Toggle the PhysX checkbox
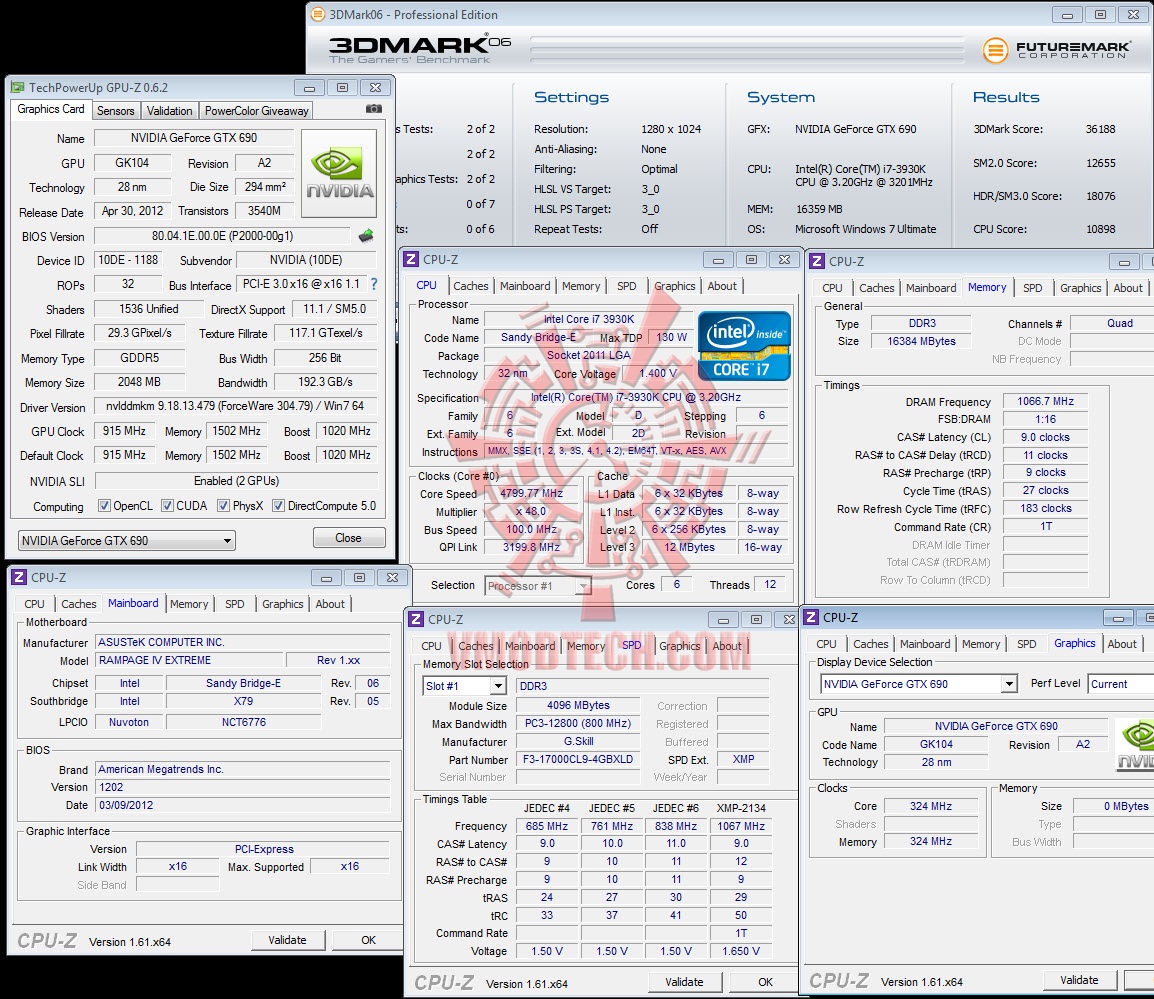The image size is (1154, 999). click(x=224, y=506)
